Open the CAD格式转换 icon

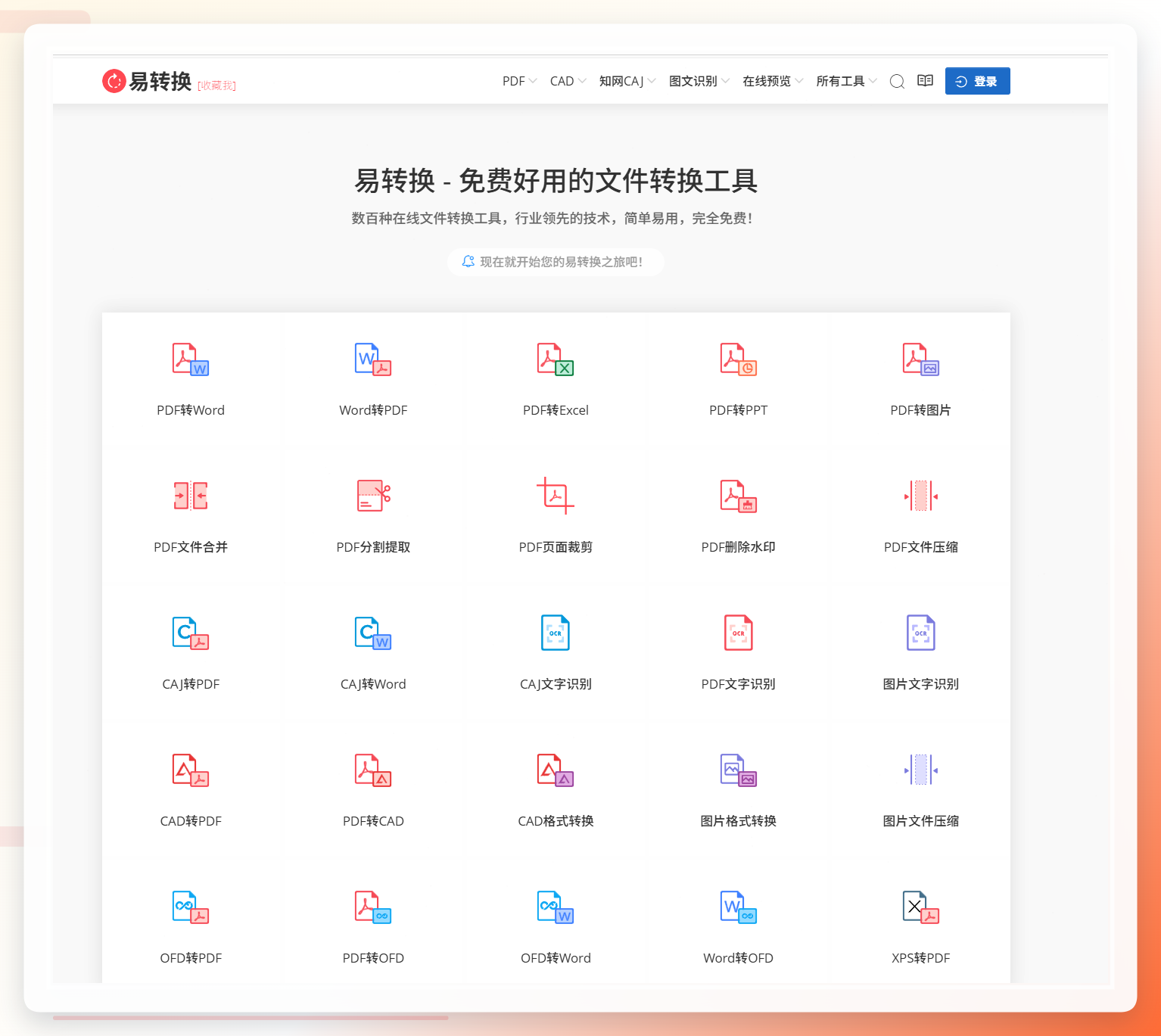(556, 770)
